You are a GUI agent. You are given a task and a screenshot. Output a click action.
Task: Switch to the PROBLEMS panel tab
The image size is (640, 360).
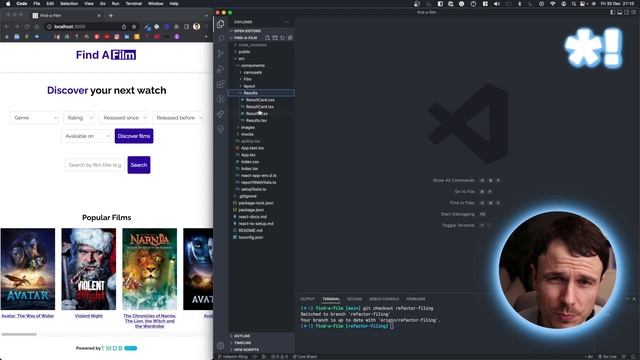click(x=416, y=299)
